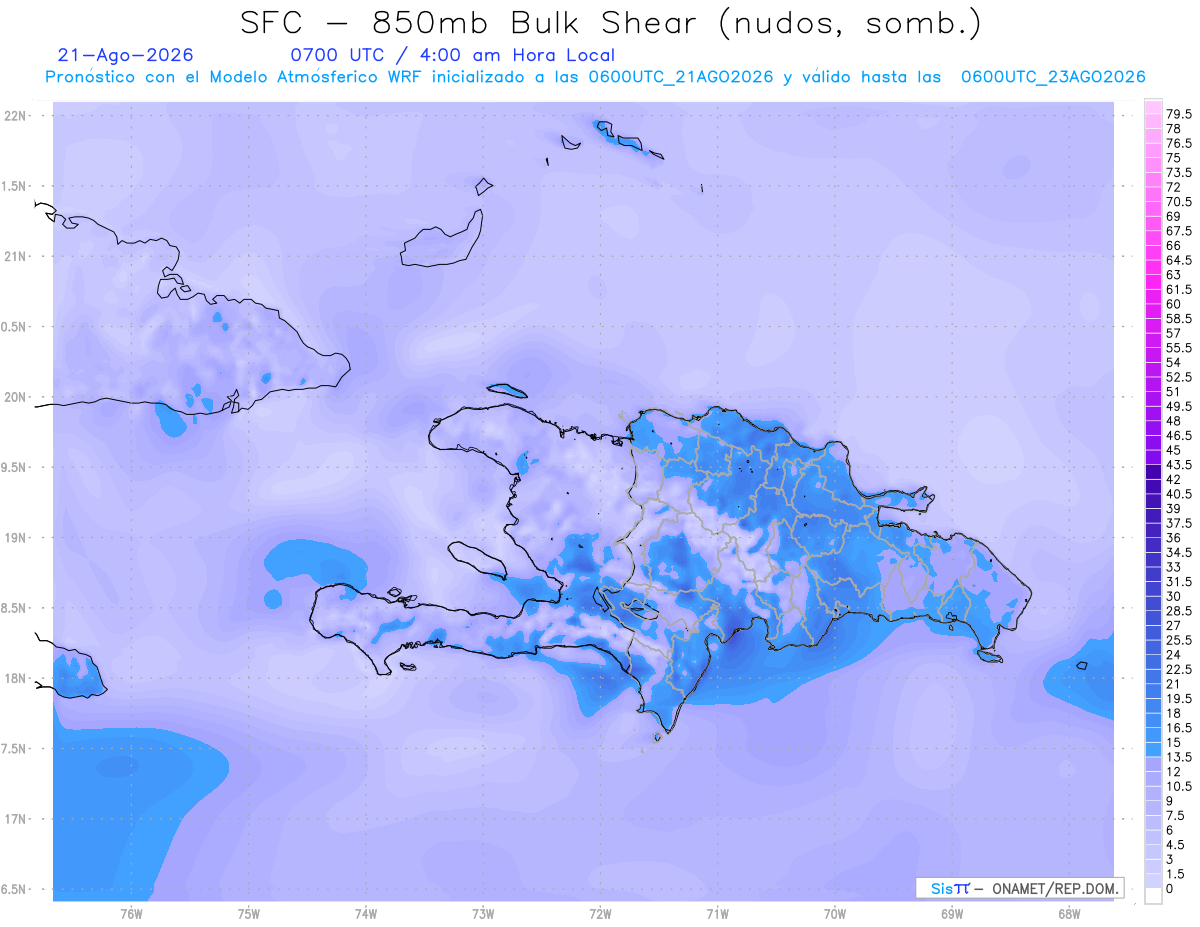The image size is (1200, 927).
Task: Click the "72W" longitude label
Action: pos(600,914)
